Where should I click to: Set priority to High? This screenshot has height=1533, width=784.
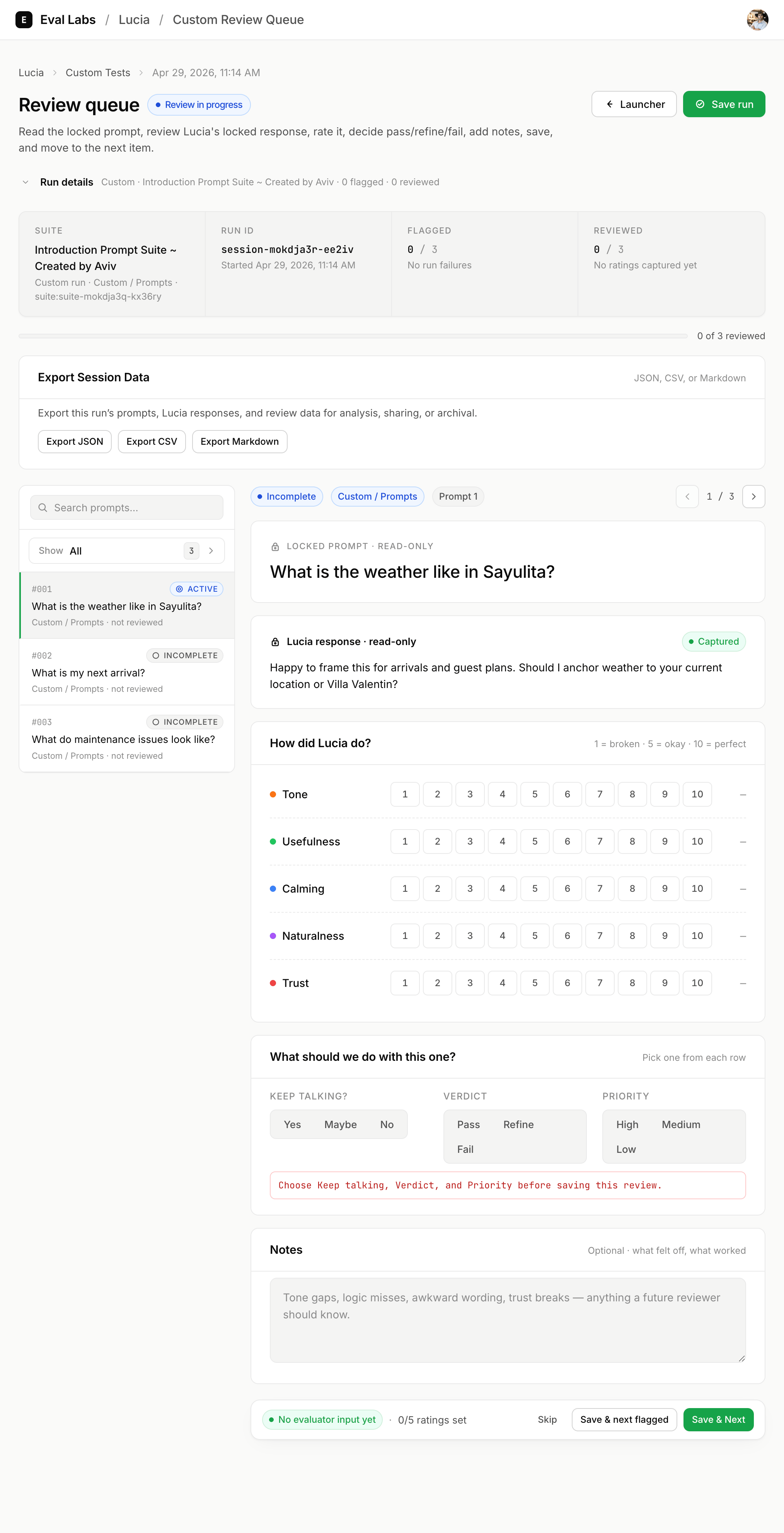[x=627, y=1125]
